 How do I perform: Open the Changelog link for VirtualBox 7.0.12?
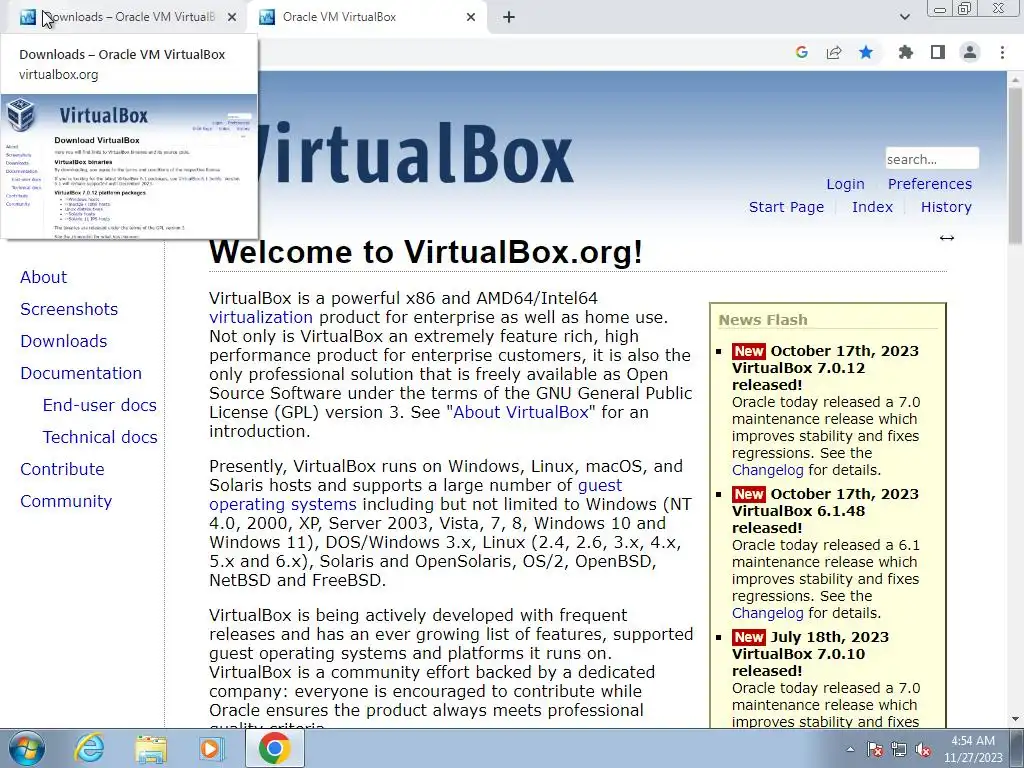tap(767, 470)
